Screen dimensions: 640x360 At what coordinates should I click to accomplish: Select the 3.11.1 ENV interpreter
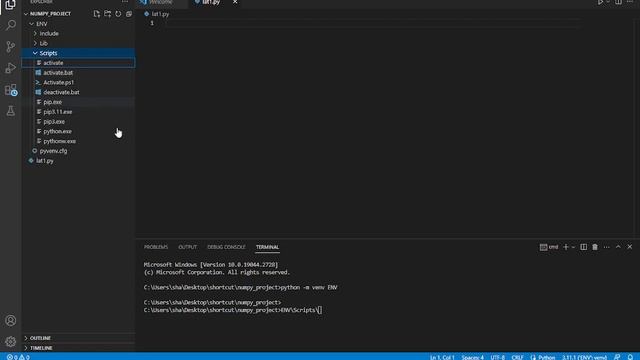(584, 357)
